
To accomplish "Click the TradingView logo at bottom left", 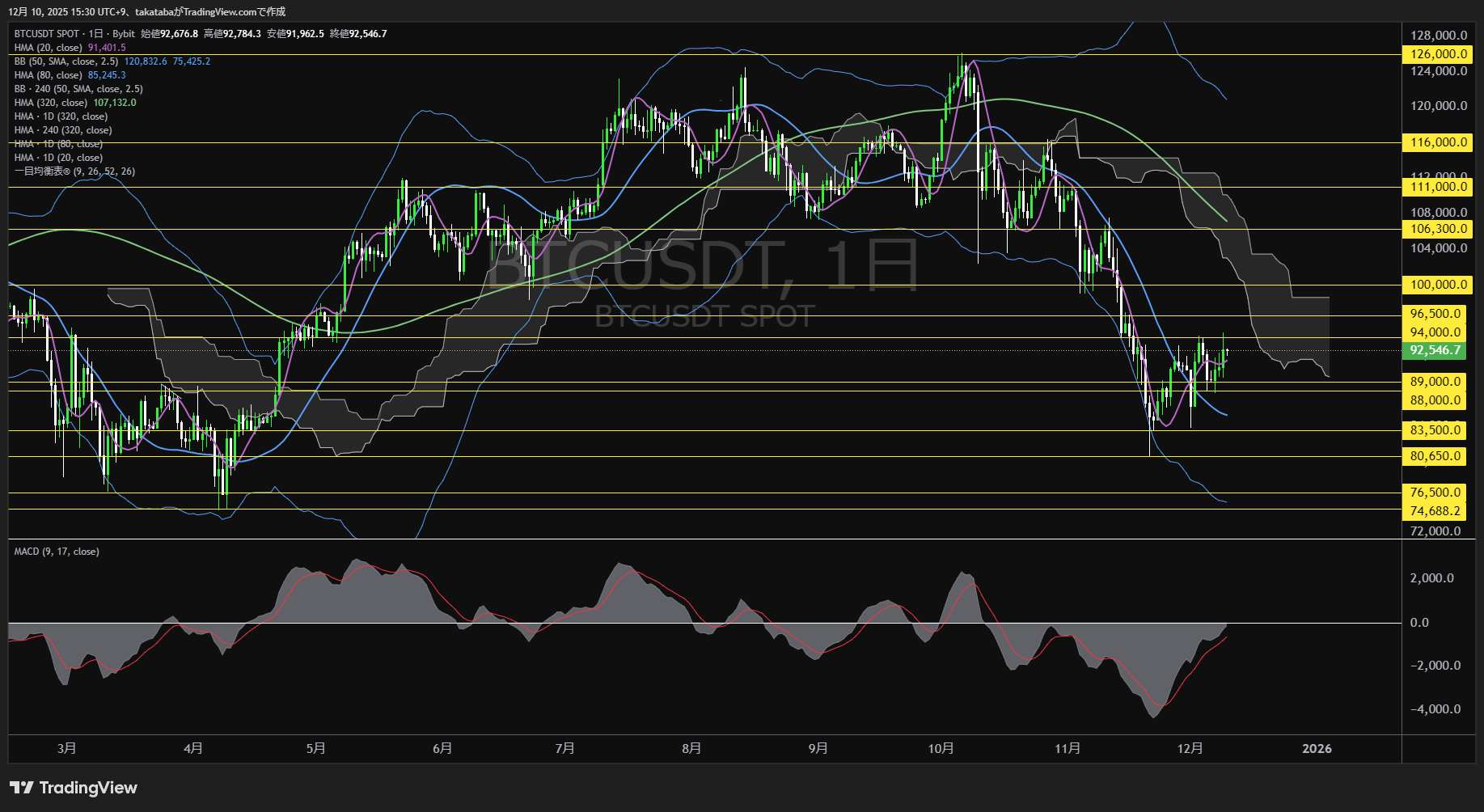I will [x=74, y=788].
